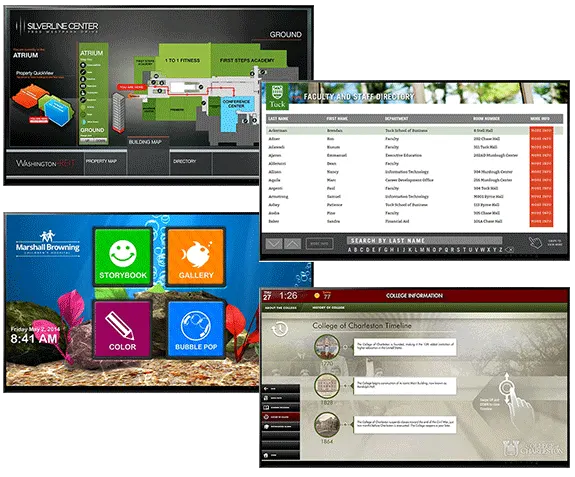
Task: Switch to the About the College tab
Action: 281,308
